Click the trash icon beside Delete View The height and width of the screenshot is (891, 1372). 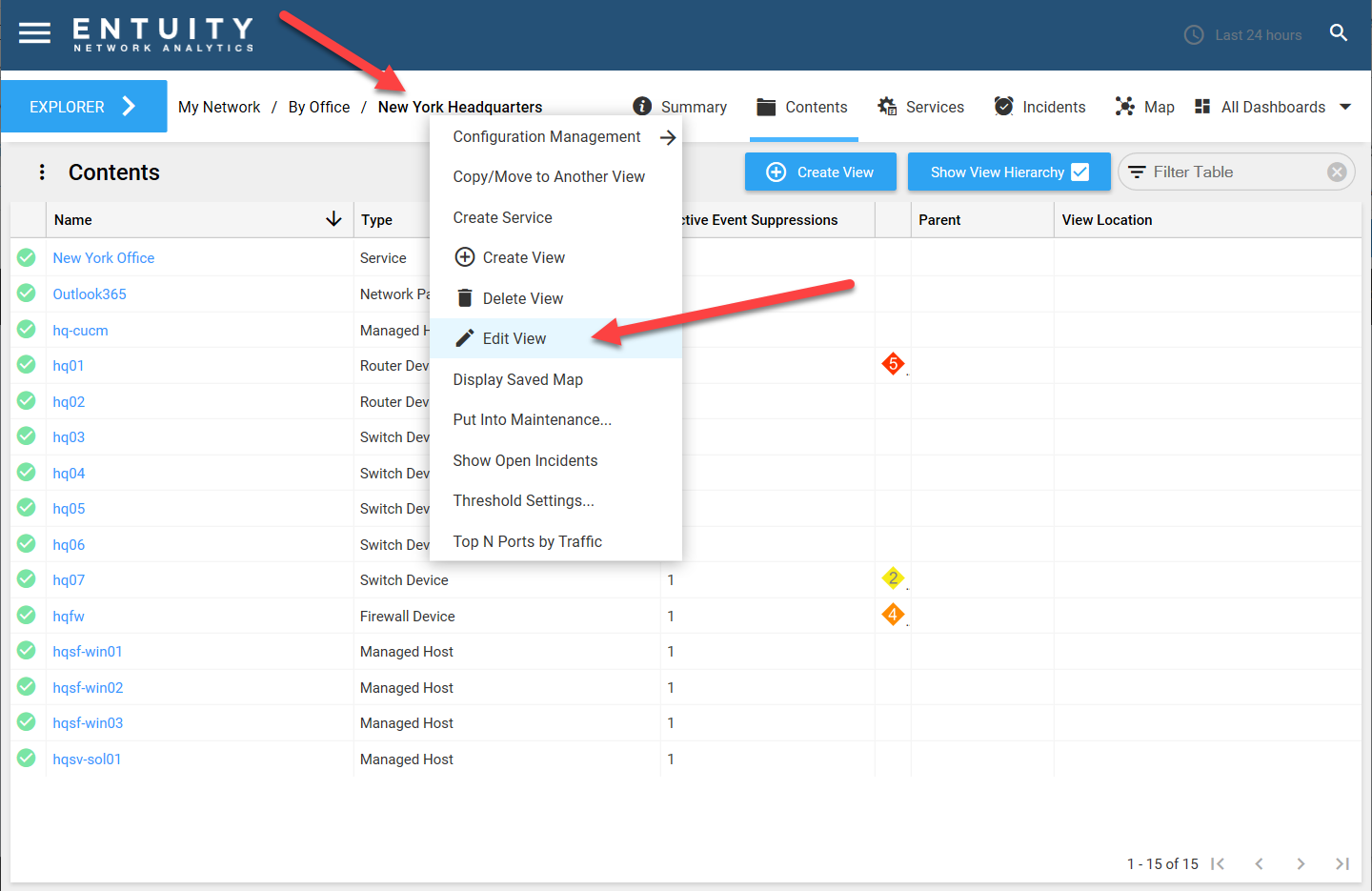[x=465, y=298]
